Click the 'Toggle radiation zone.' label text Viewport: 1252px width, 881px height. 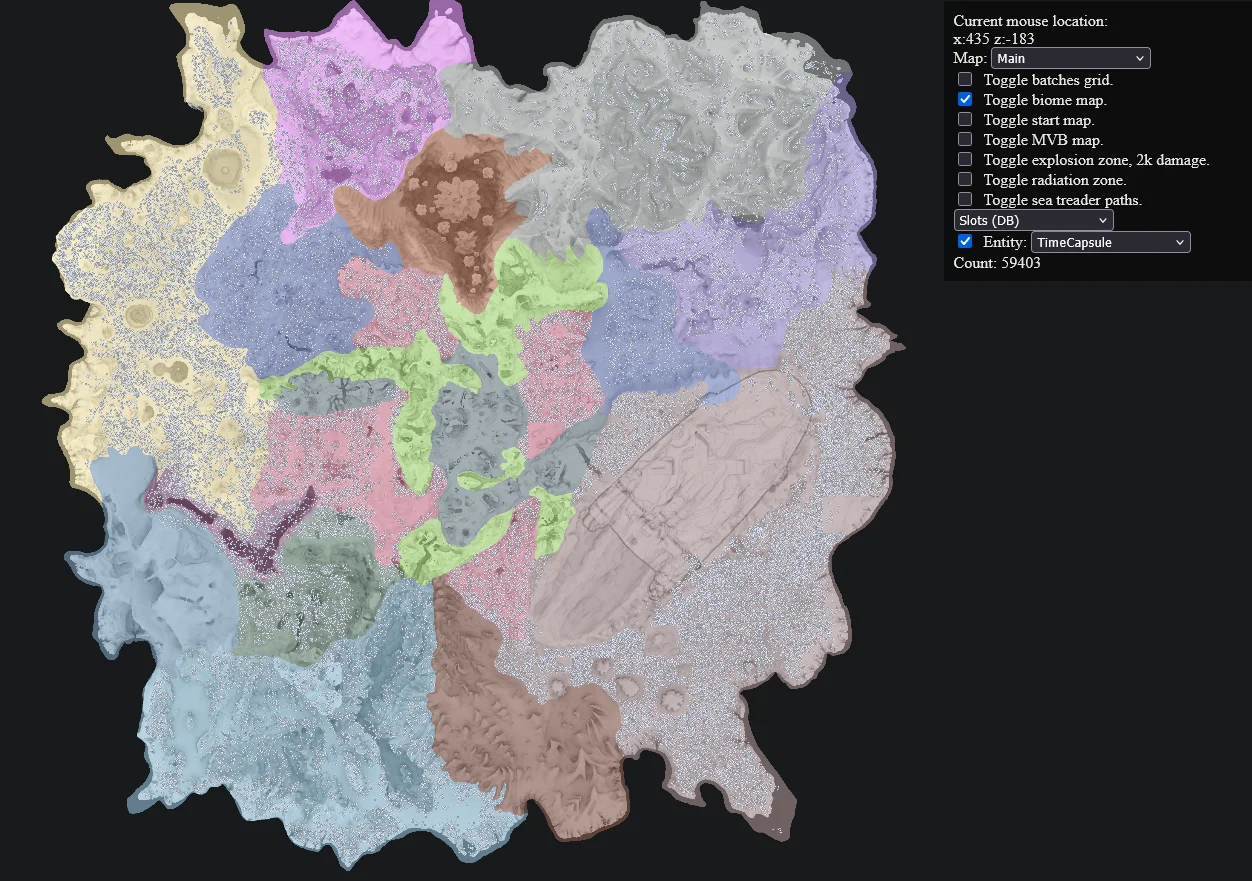point(1055,180)
